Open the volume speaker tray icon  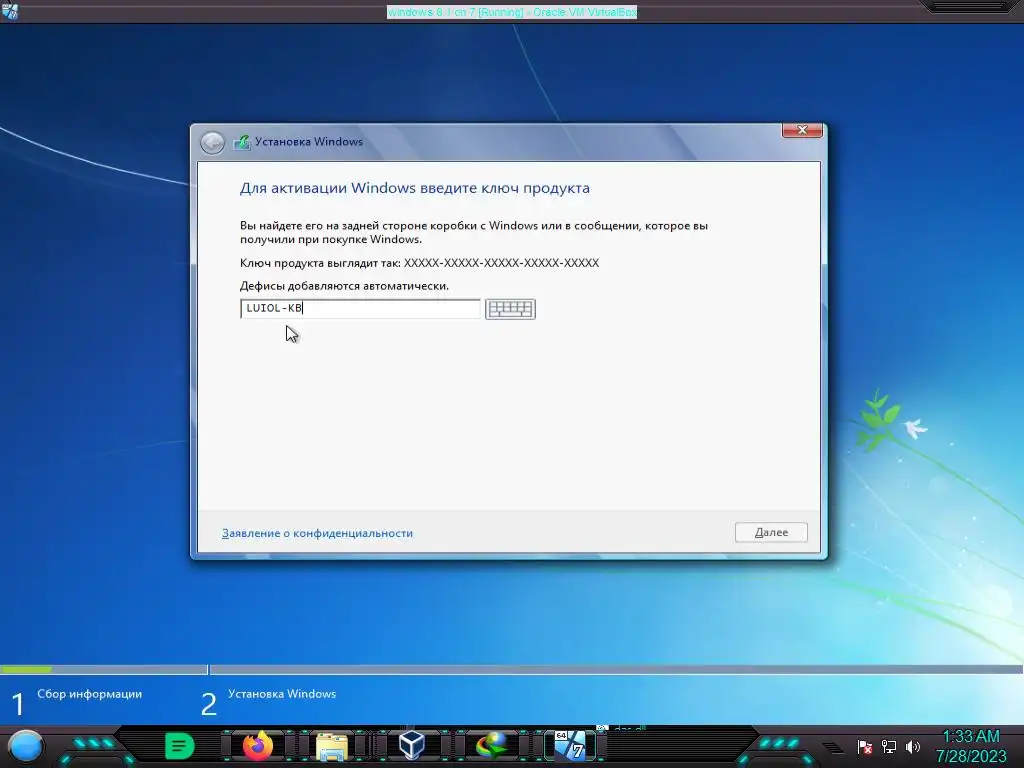point(912,746)
